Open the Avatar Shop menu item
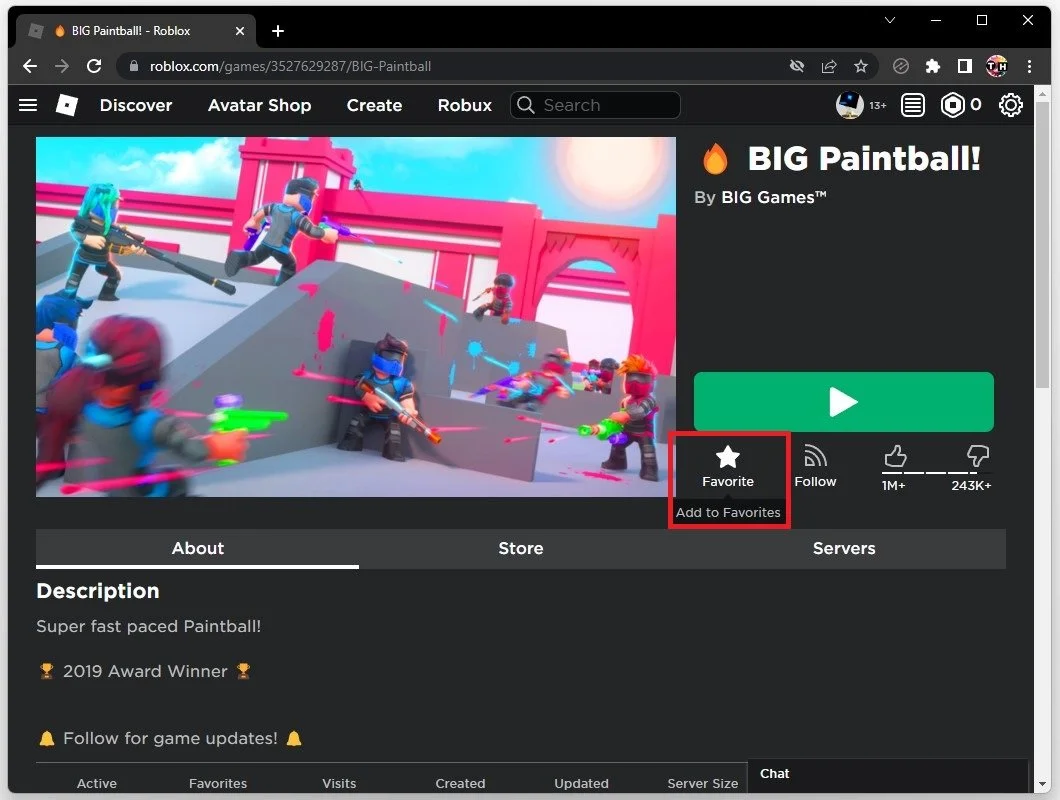This screenshot has width=1060, height=800. tap(260, 105)
